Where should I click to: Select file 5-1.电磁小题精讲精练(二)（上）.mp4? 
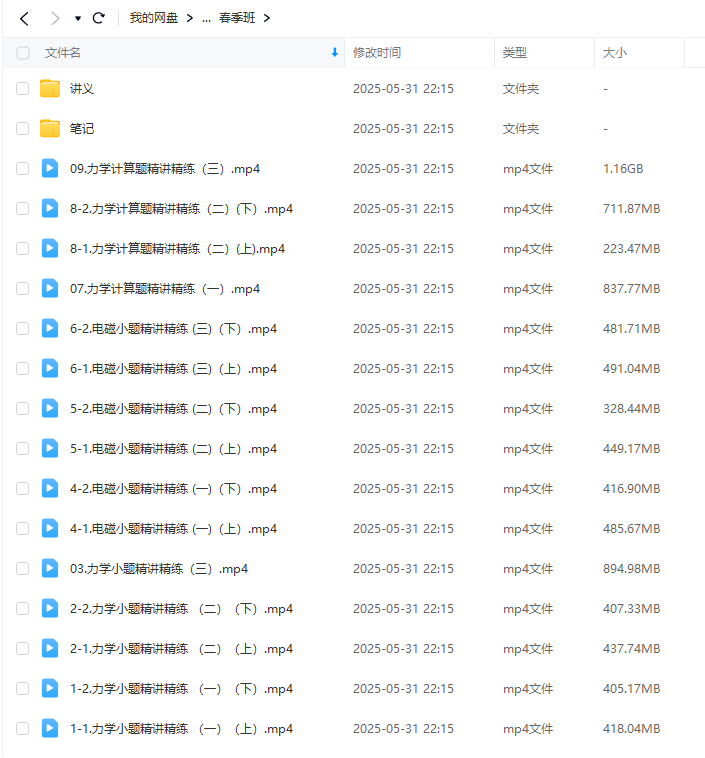click(x=174, y=449)
